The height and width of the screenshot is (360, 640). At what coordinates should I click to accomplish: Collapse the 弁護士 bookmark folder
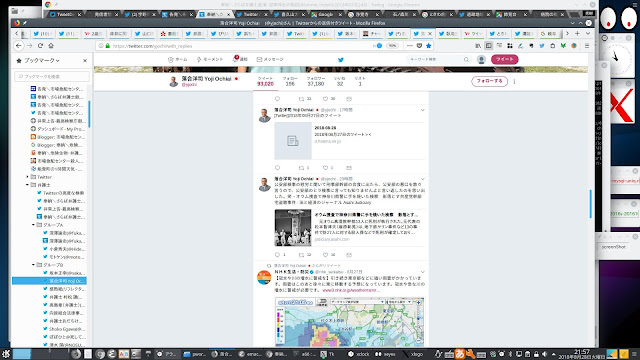point(28,185)
